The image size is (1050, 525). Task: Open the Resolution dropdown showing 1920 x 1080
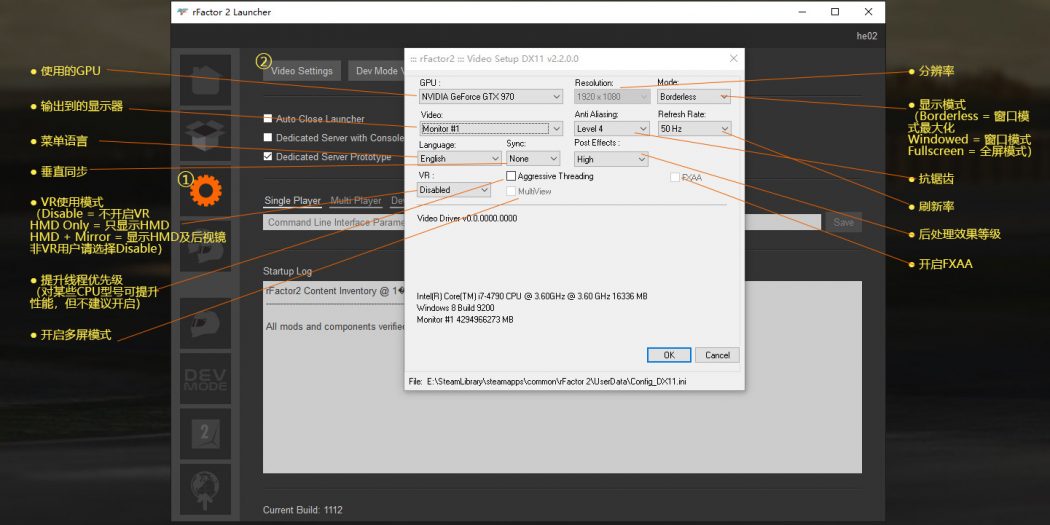tap(612, 96)
